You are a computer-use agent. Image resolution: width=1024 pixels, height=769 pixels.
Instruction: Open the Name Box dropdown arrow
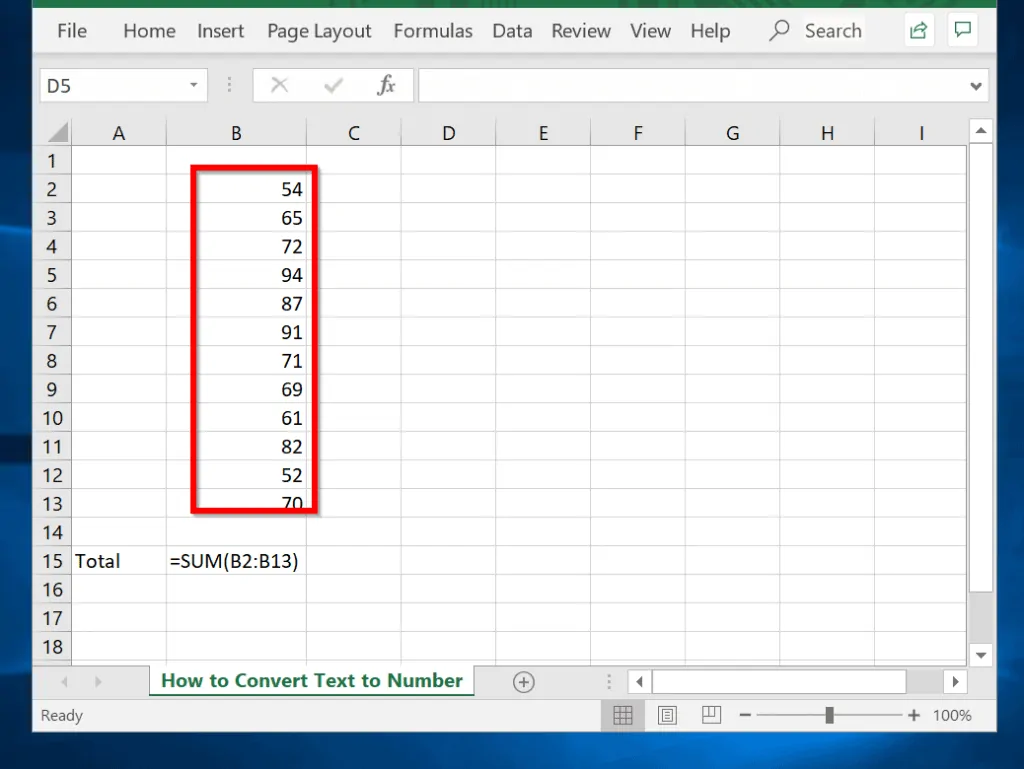click(193, 85)
